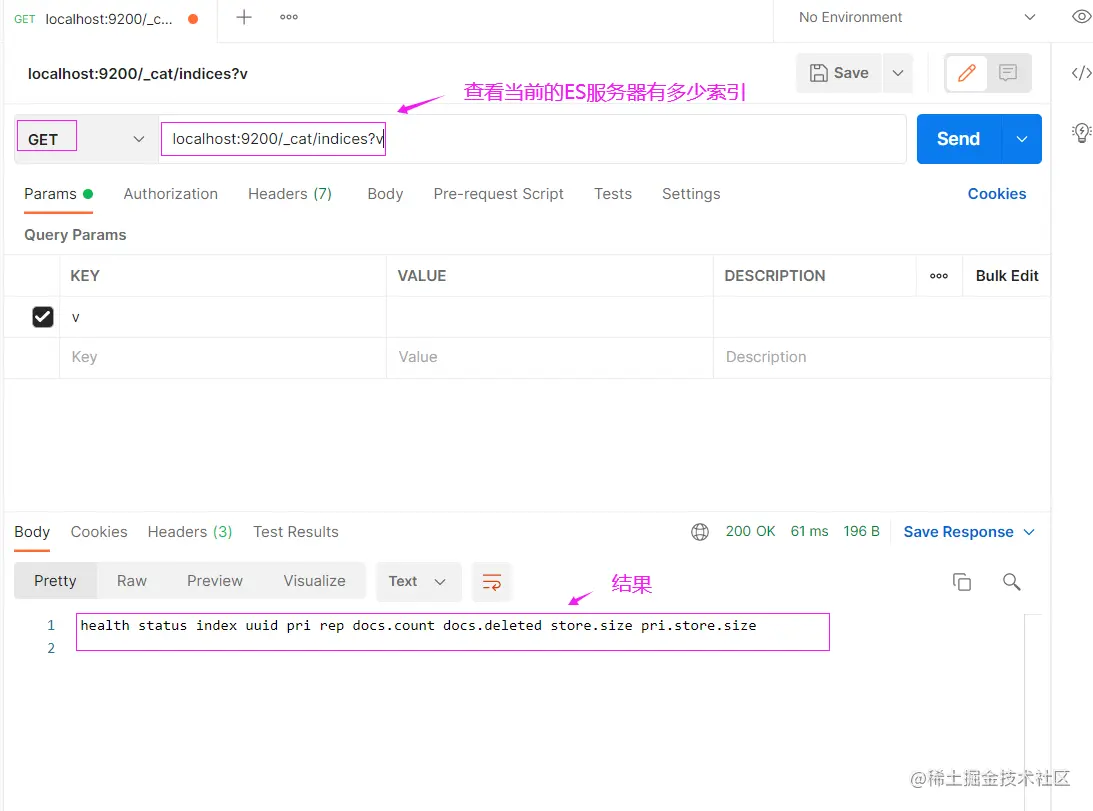Open the Cookies link
Image resolution: width=1093 pixels, height=811 pixels.
pos(997,194)
